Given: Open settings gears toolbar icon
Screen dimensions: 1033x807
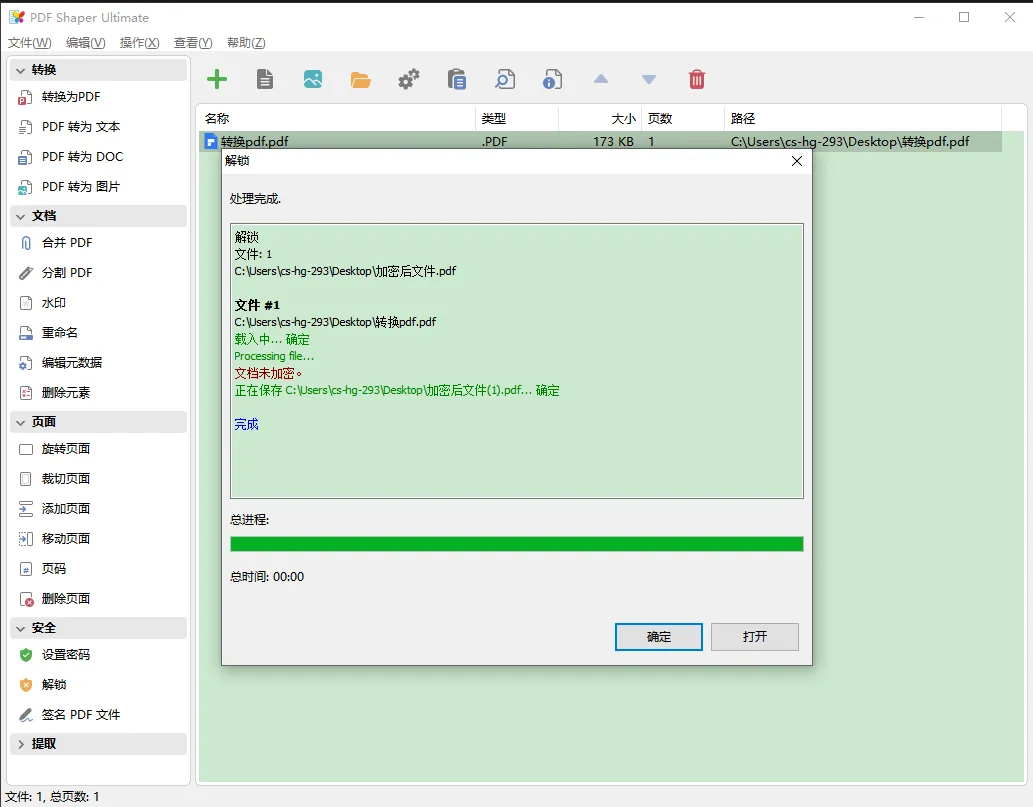Looking at the screenshot, I should (408, 80).
